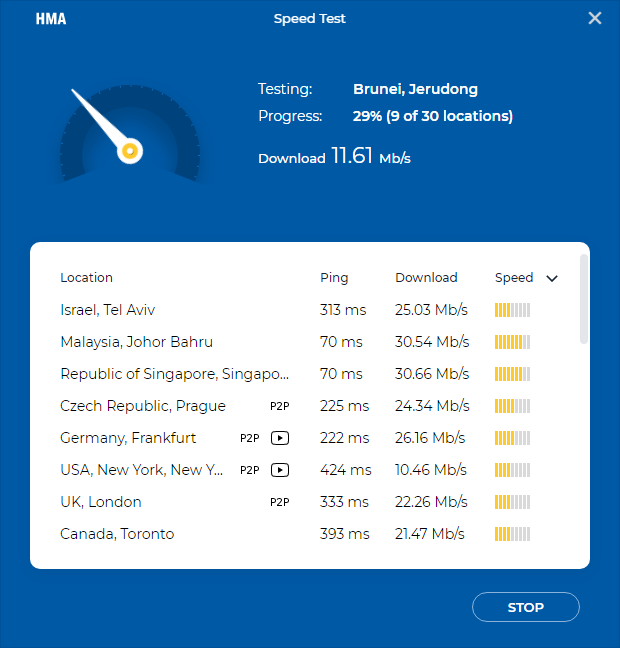Sort results by Ping column
The width and height of the screenshot is (620, 648).
[334, 278]
